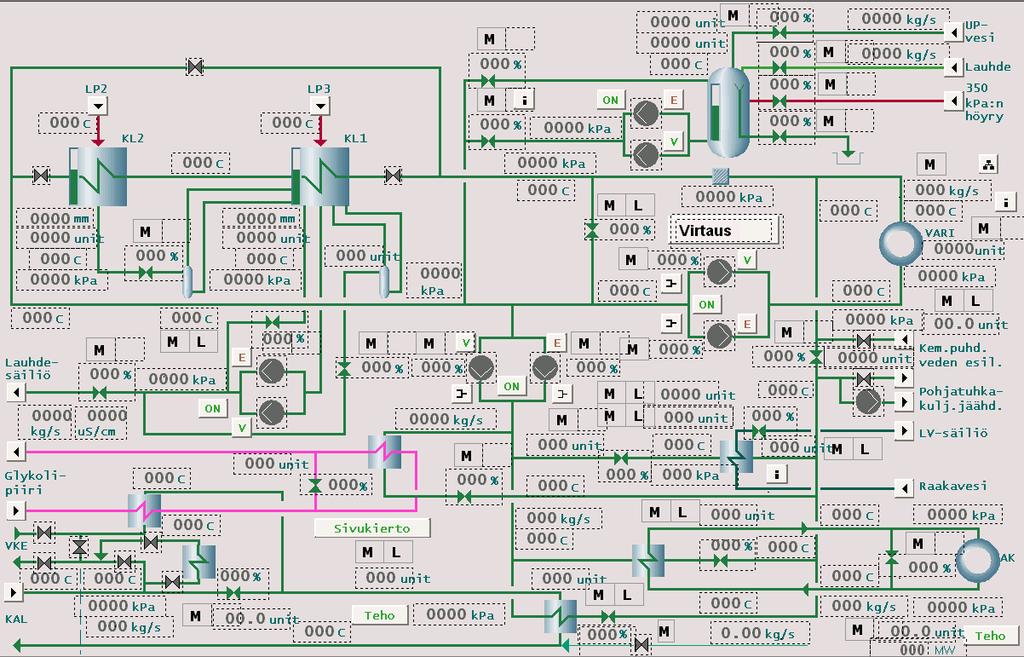Open the info icon right of VARI values
The height and width of the screenshot is (657, 1024).
pos(1006,202)
